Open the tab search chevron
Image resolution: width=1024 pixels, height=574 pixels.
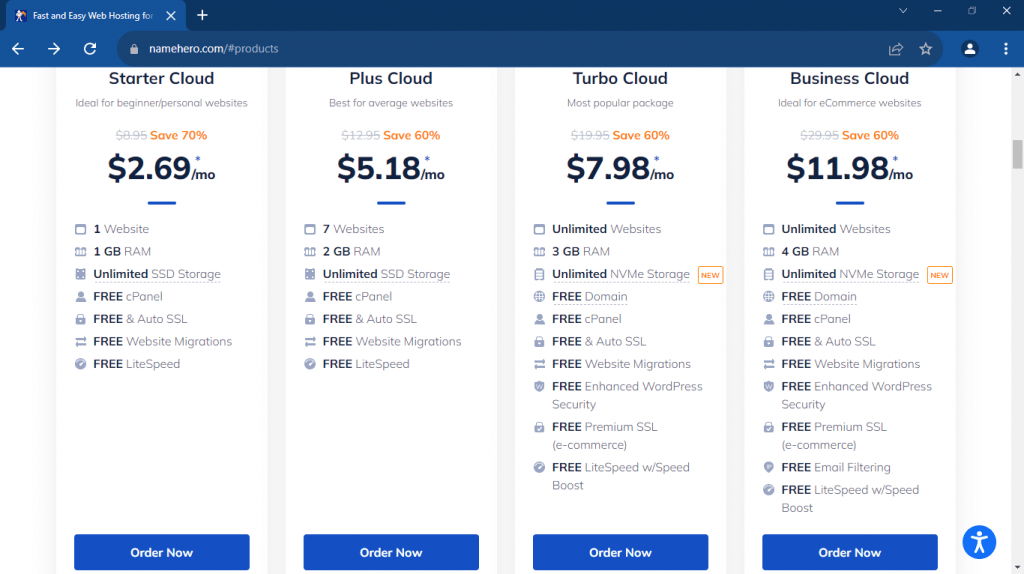(x=903, y=11)
